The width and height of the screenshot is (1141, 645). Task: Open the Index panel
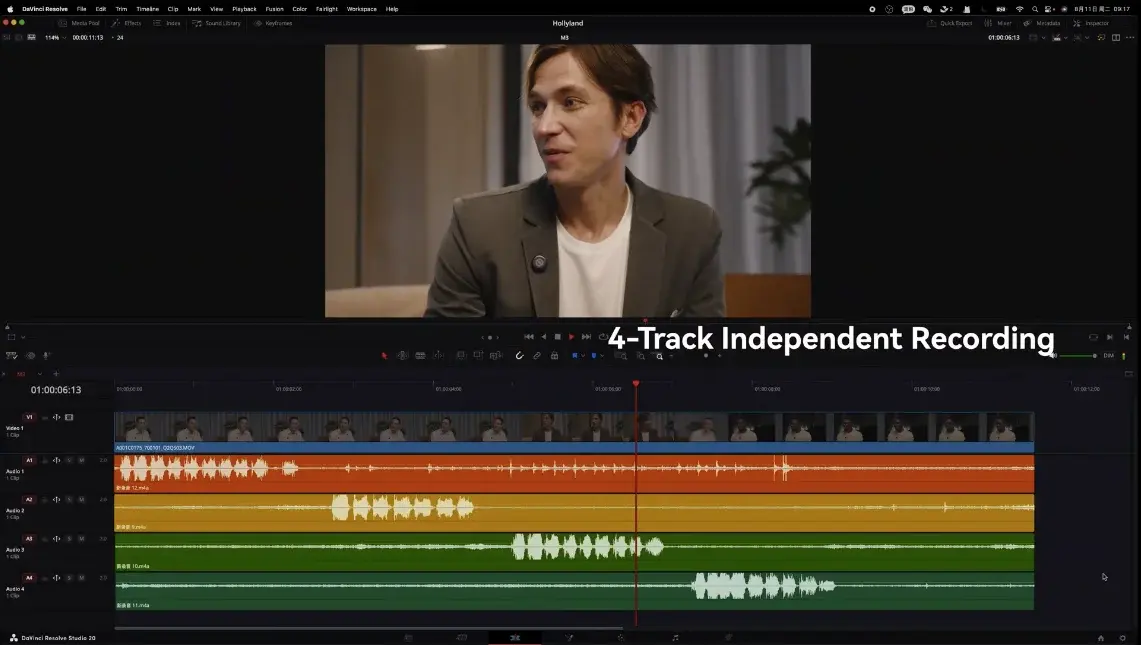(167, 23)
